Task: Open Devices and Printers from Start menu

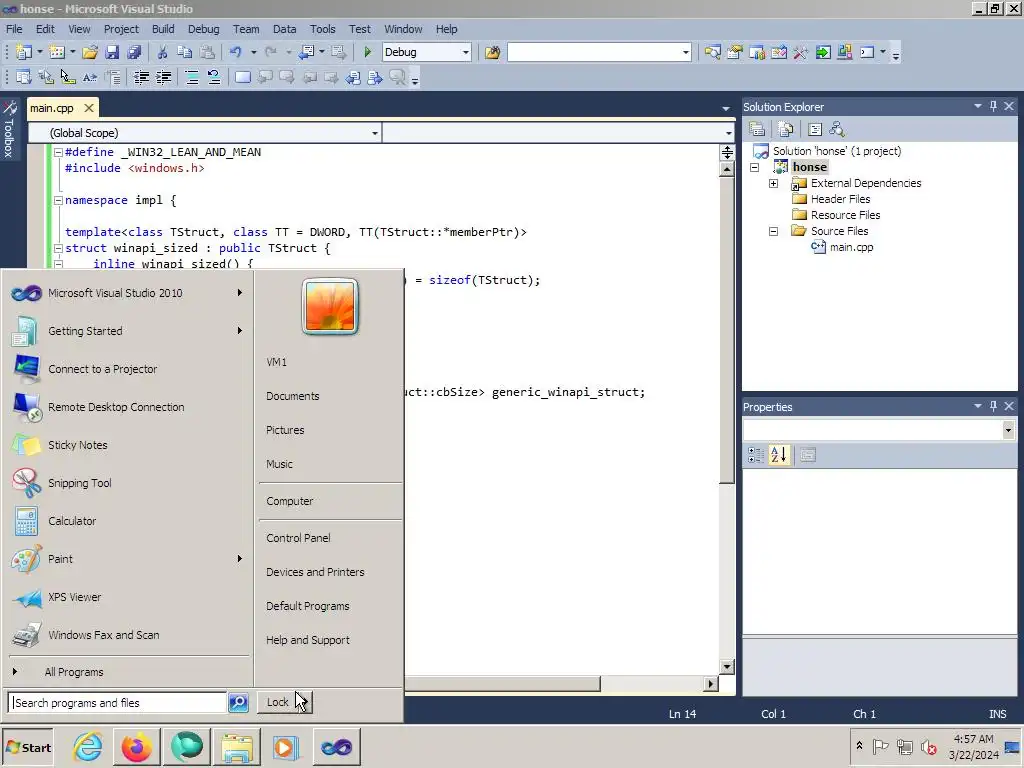Action: [315, 572]
